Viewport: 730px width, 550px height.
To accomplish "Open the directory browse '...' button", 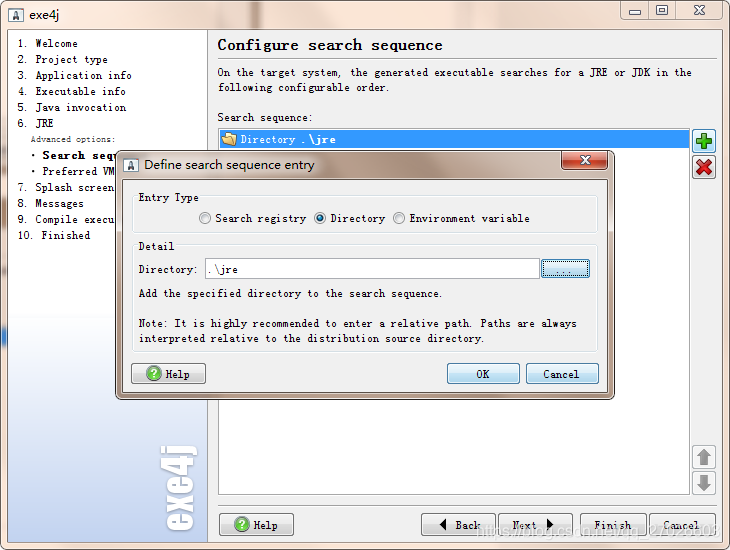I will tap(565, 269).
